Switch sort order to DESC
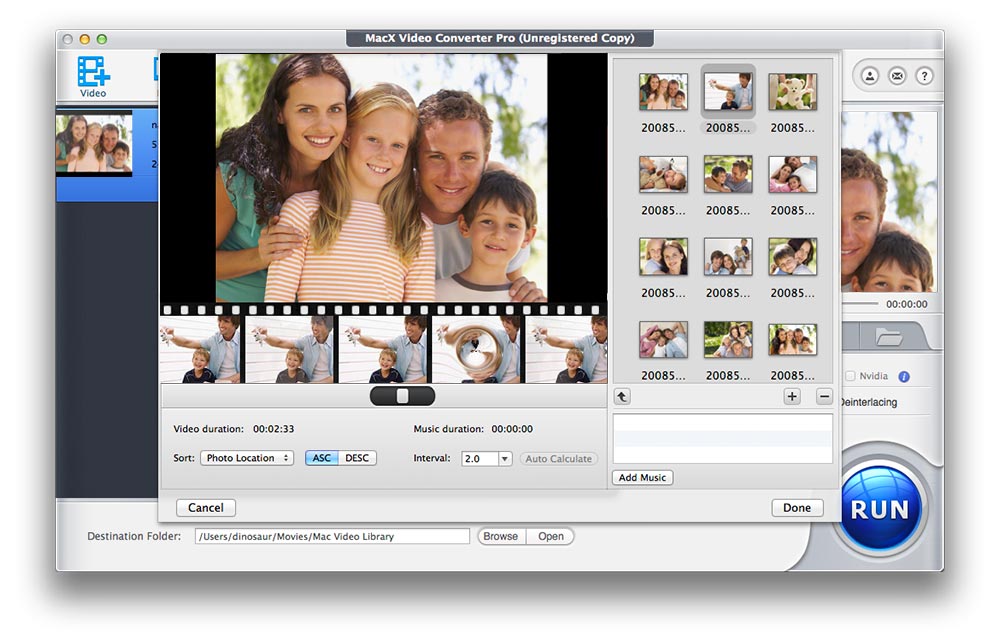 coord(357,458)
